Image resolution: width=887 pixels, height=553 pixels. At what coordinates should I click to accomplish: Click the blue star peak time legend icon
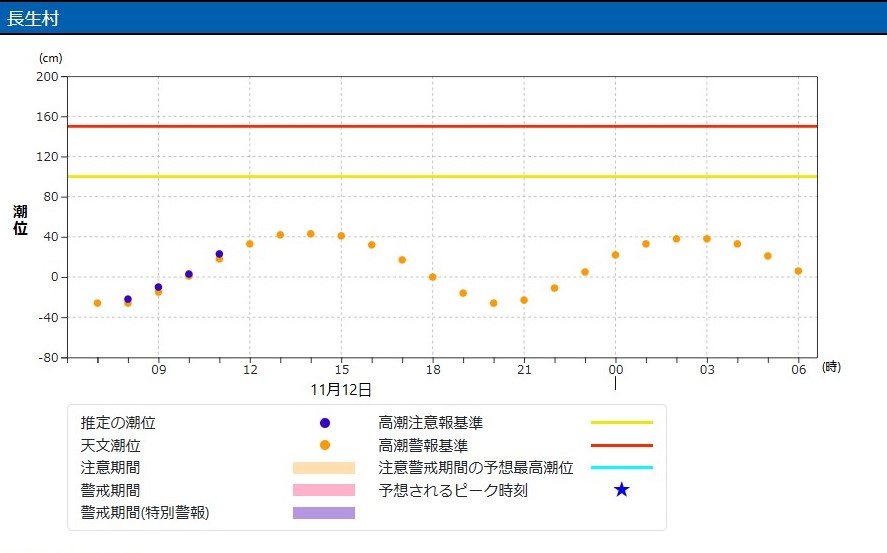(x=622, y=490)
